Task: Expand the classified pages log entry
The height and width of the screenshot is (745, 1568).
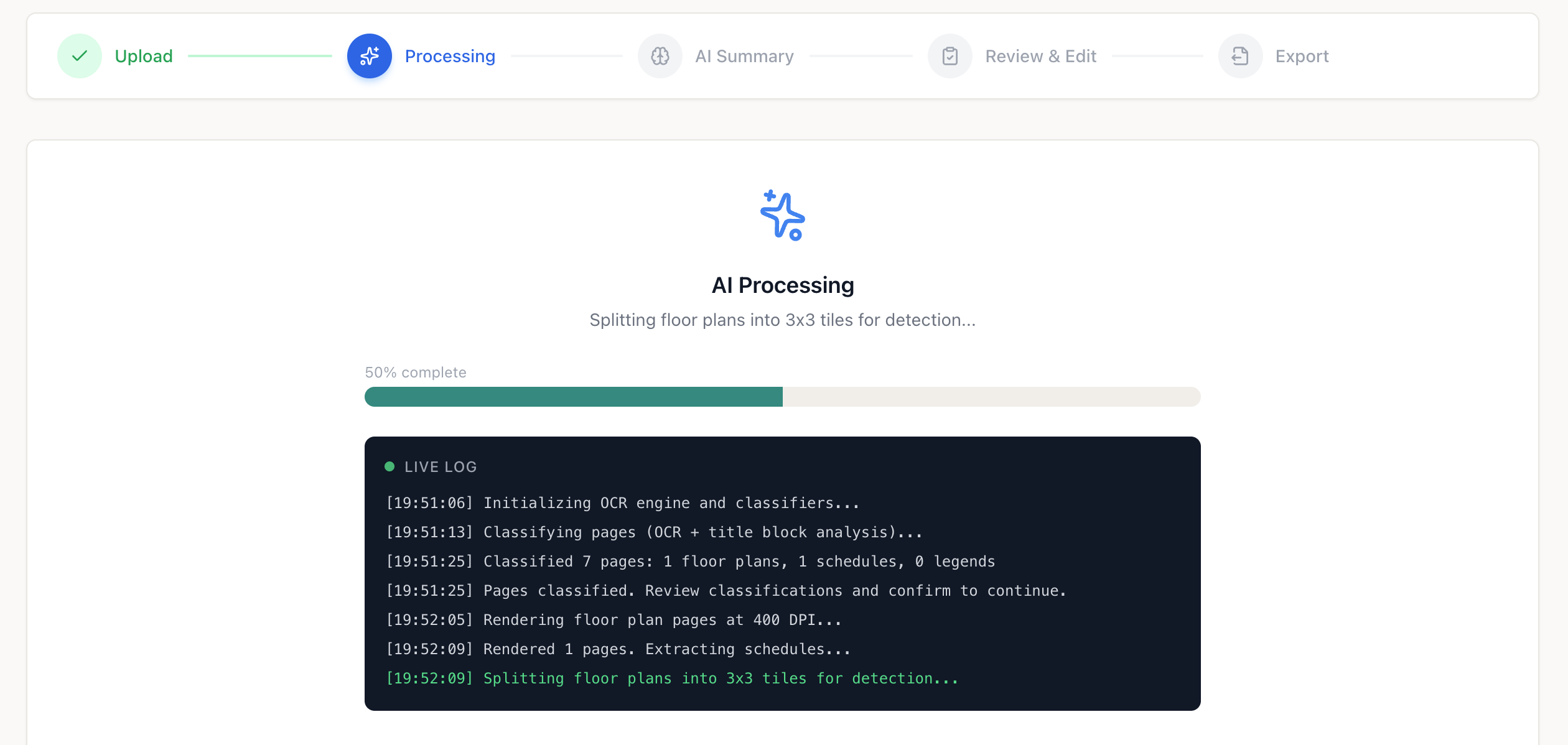Action: pos(691,560)
